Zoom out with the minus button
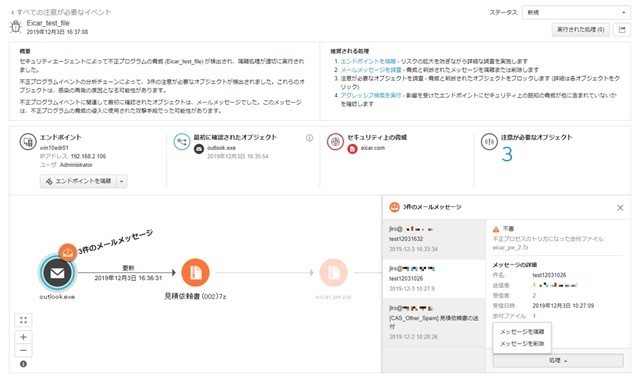The image size is (635, 379). (x=23, y=350)
